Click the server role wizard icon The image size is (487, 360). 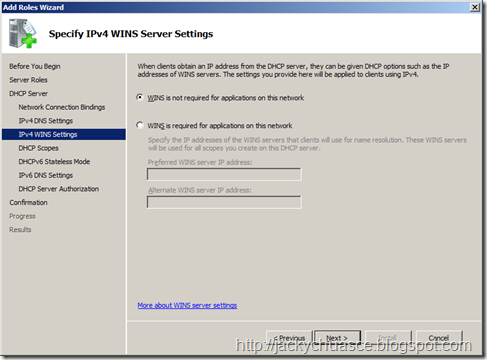[x=23, y=33]
